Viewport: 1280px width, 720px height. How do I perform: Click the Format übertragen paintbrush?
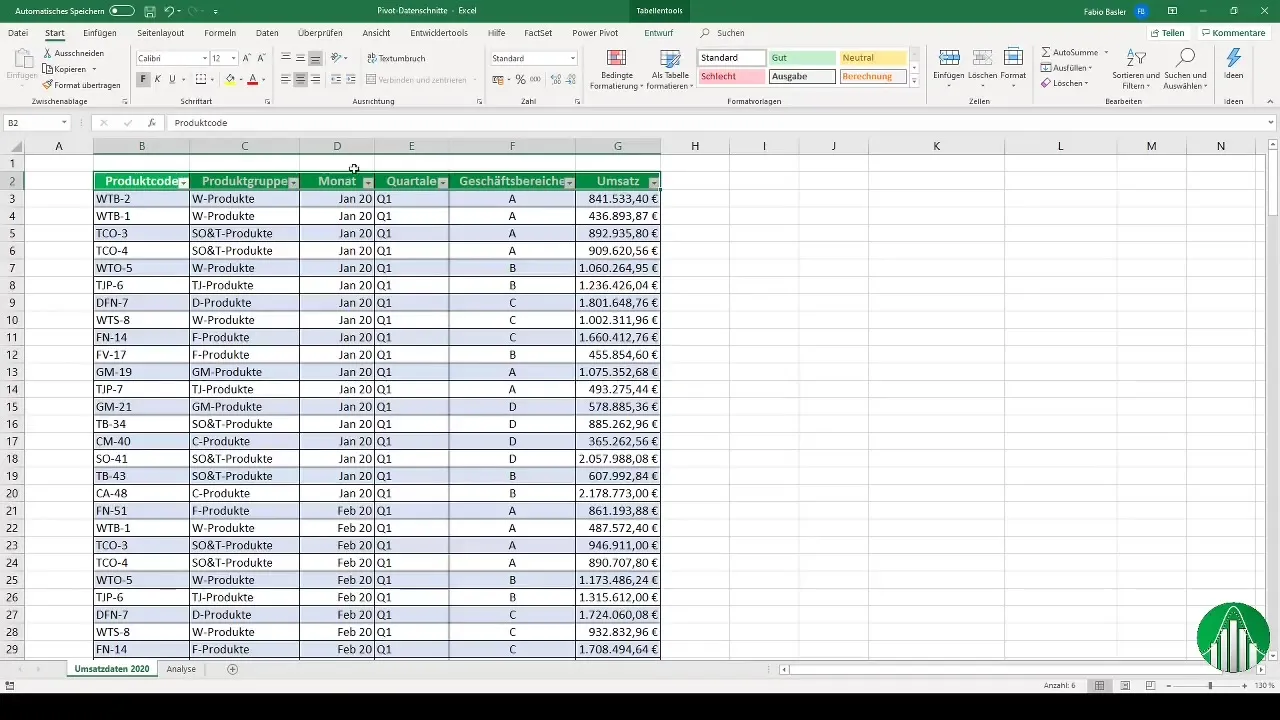tap(47, 85)
